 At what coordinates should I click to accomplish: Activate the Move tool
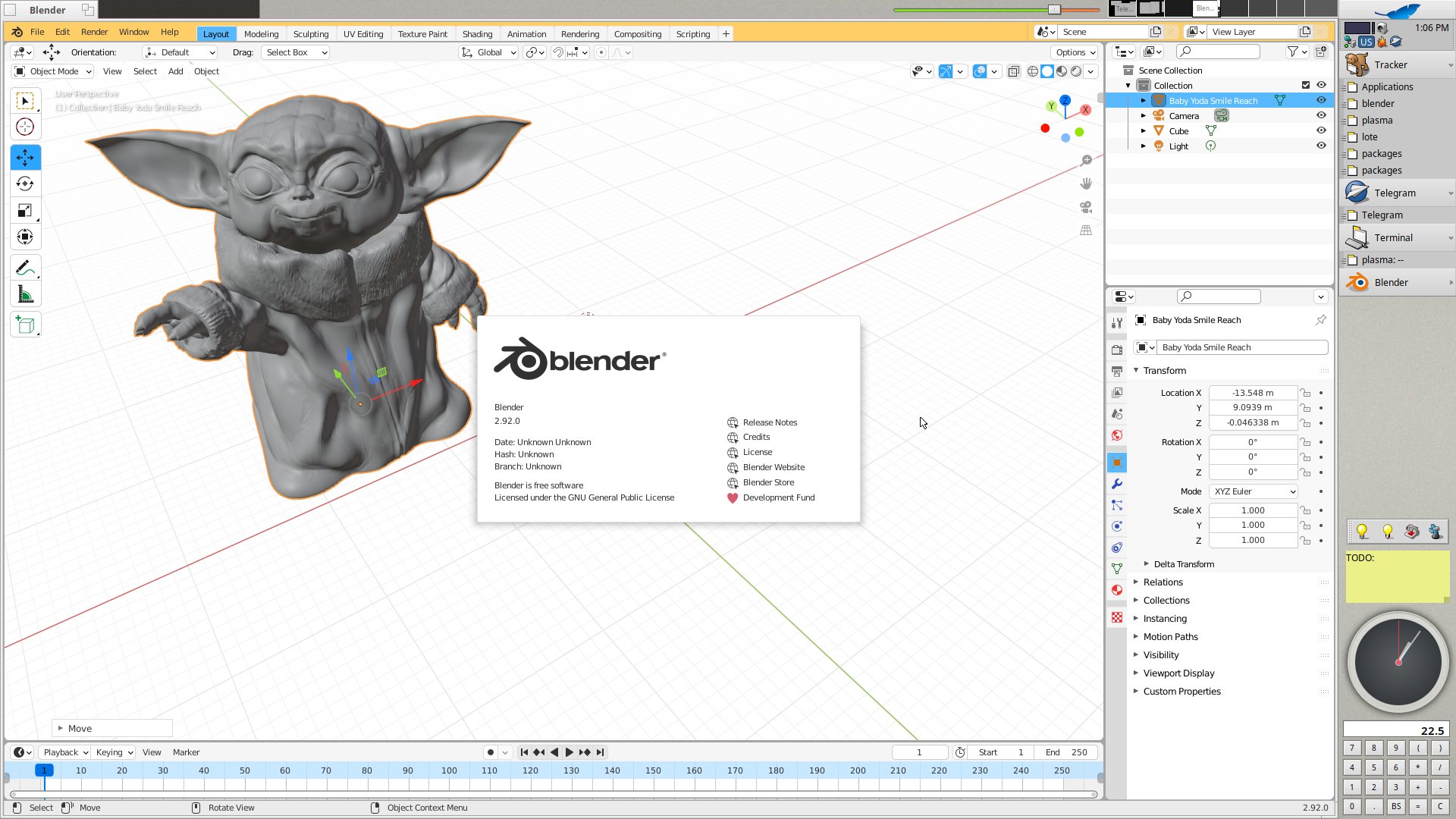click(25, 158)
